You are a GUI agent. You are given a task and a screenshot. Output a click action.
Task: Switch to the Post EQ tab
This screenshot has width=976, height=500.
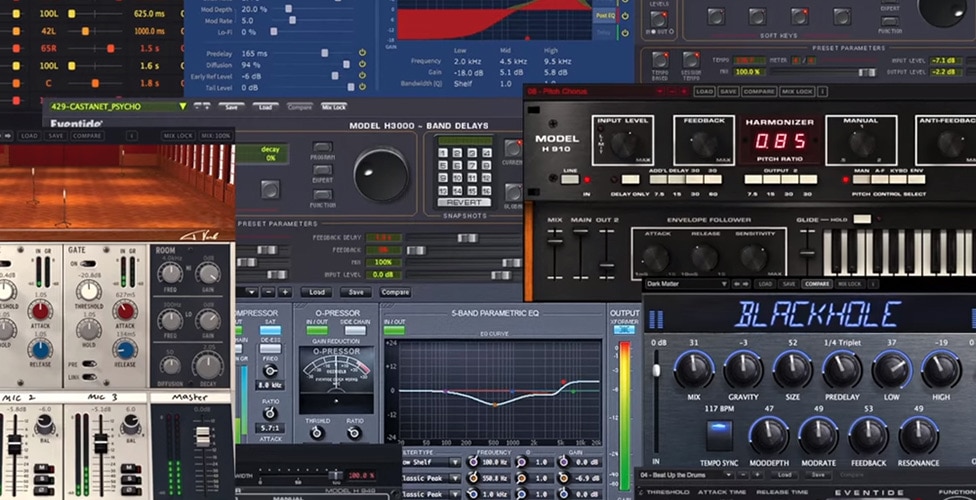[x=604, y=15]
